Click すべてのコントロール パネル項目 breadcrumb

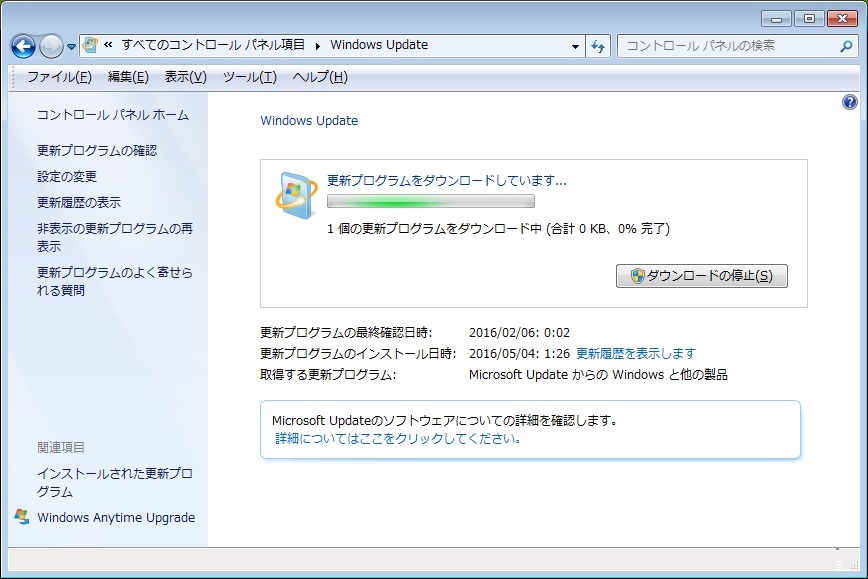coord(214,45)
